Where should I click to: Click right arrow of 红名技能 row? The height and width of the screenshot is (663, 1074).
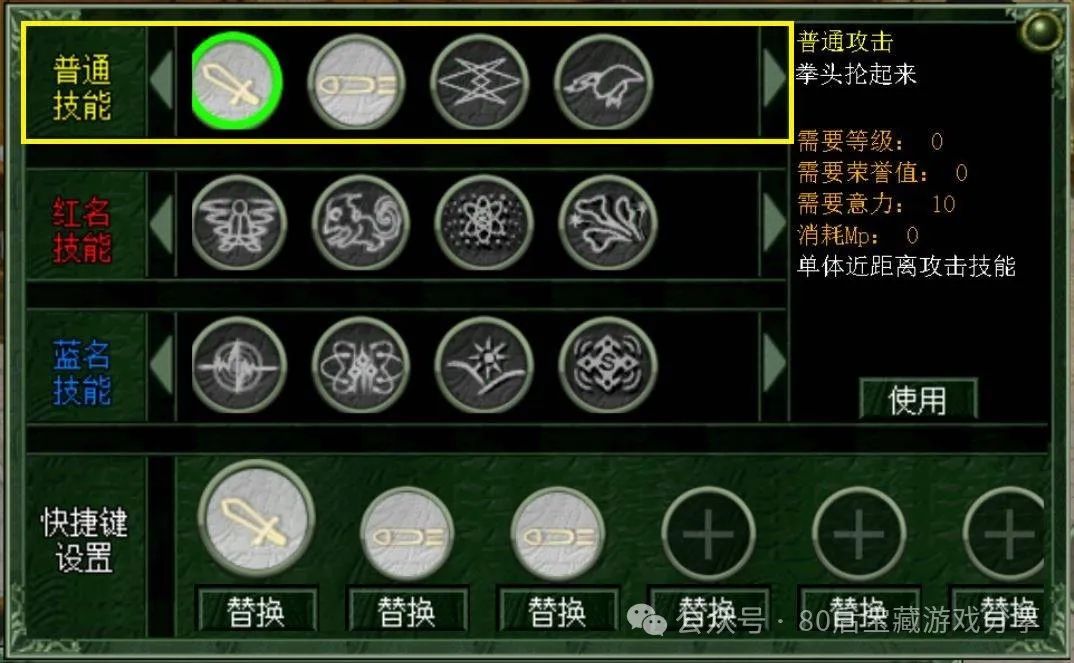pyautogui.click(x=774, y=223)
